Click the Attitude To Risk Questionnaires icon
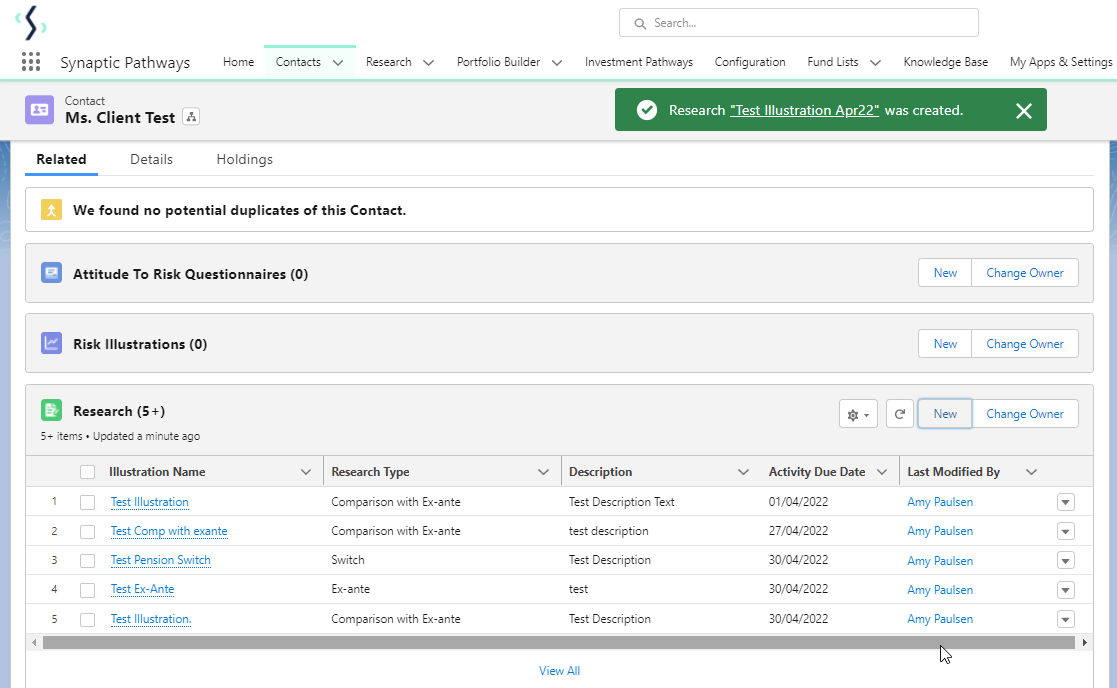 click(x=51, y=273)
